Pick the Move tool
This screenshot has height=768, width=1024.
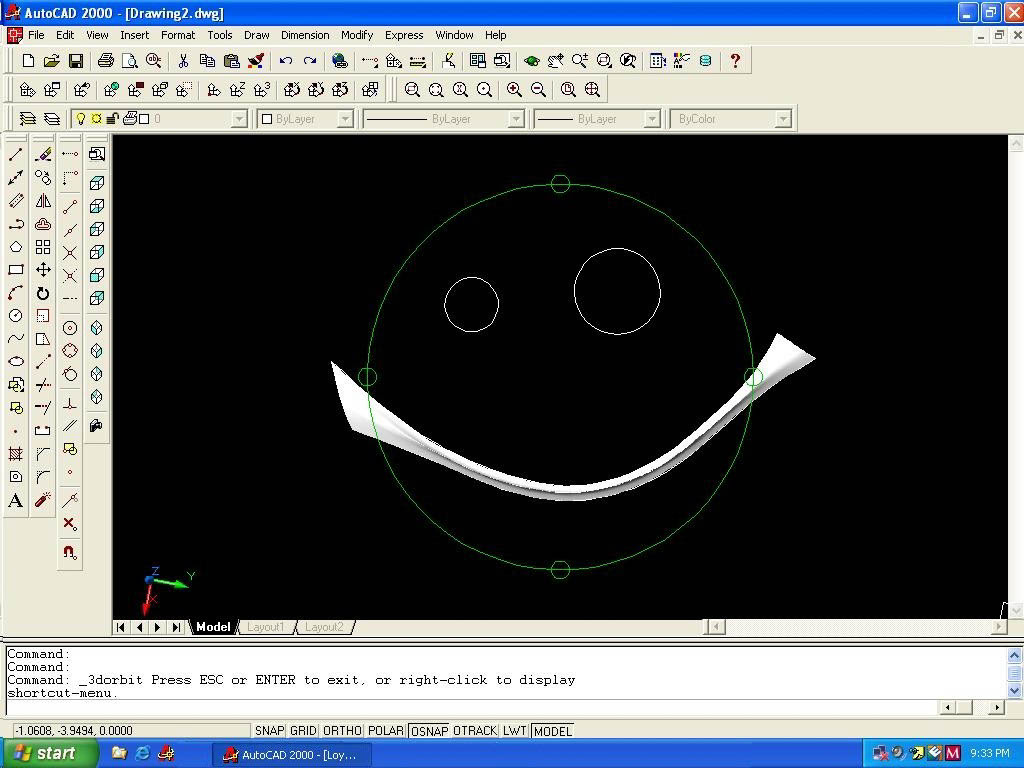(43, 270)
